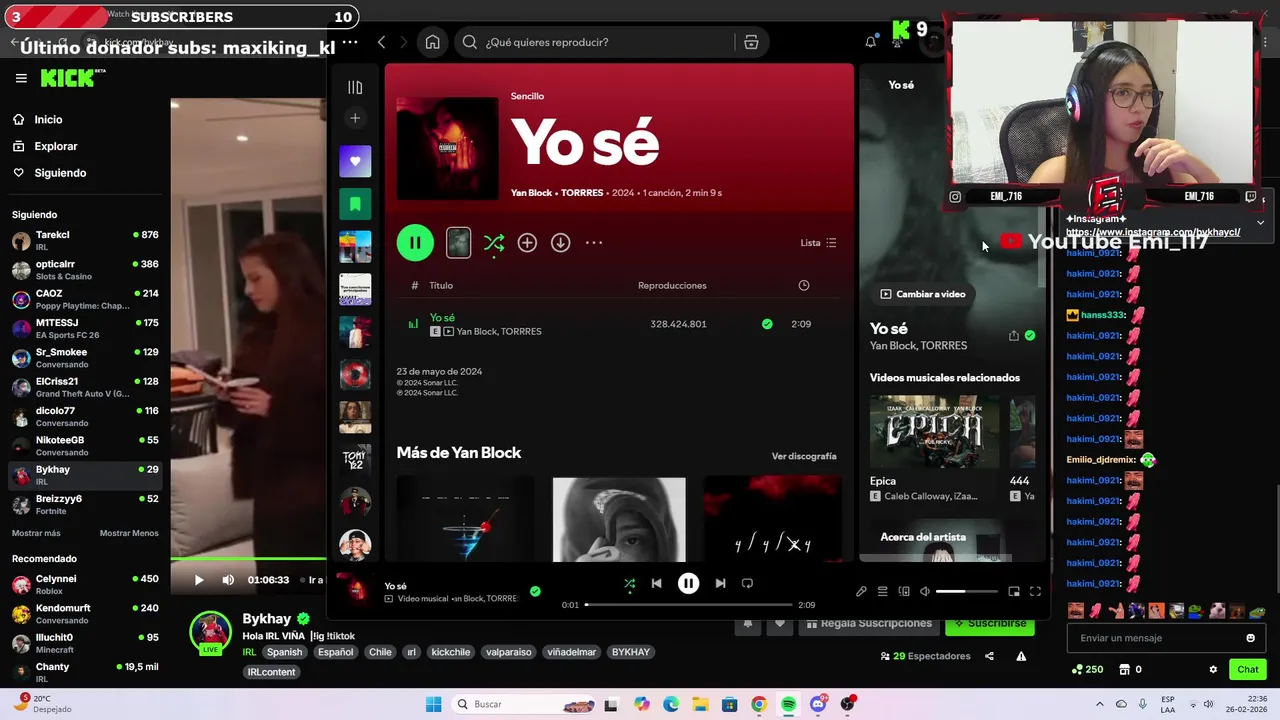
Task: Open Acerca del artista section
Action: click(x=923, y=537)
